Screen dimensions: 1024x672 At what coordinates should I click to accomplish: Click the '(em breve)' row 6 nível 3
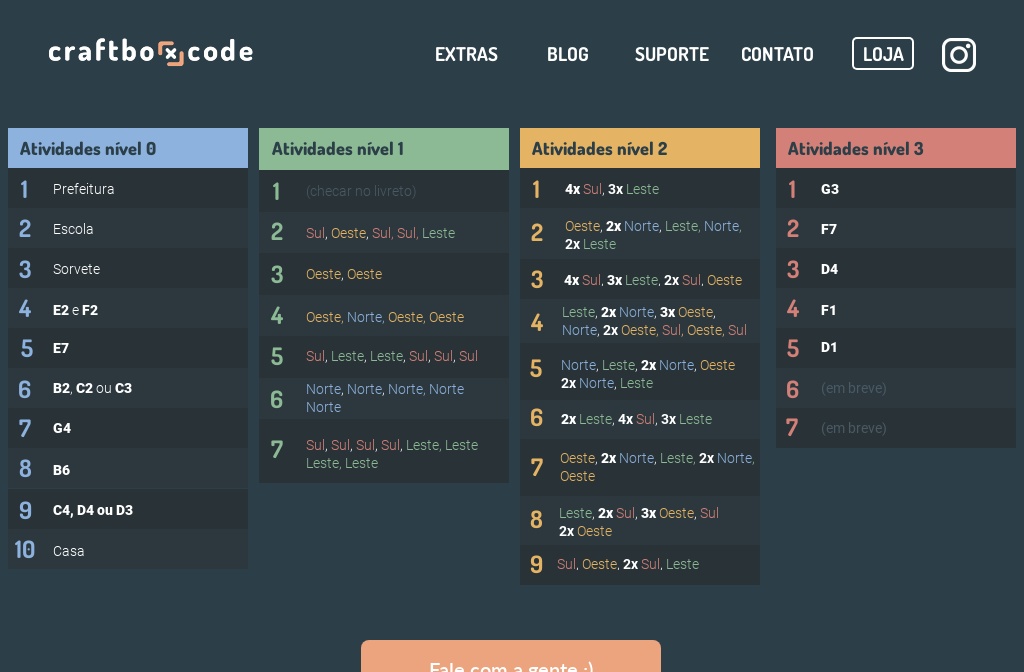[x=896, y=388]
